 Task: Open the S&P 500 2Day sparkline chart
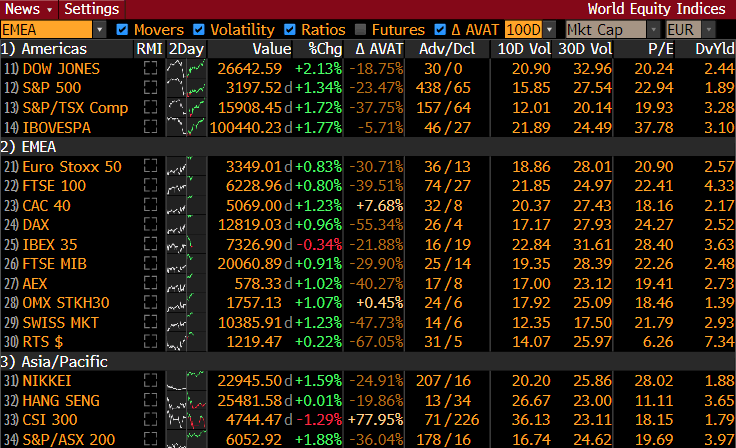(186, 88)
